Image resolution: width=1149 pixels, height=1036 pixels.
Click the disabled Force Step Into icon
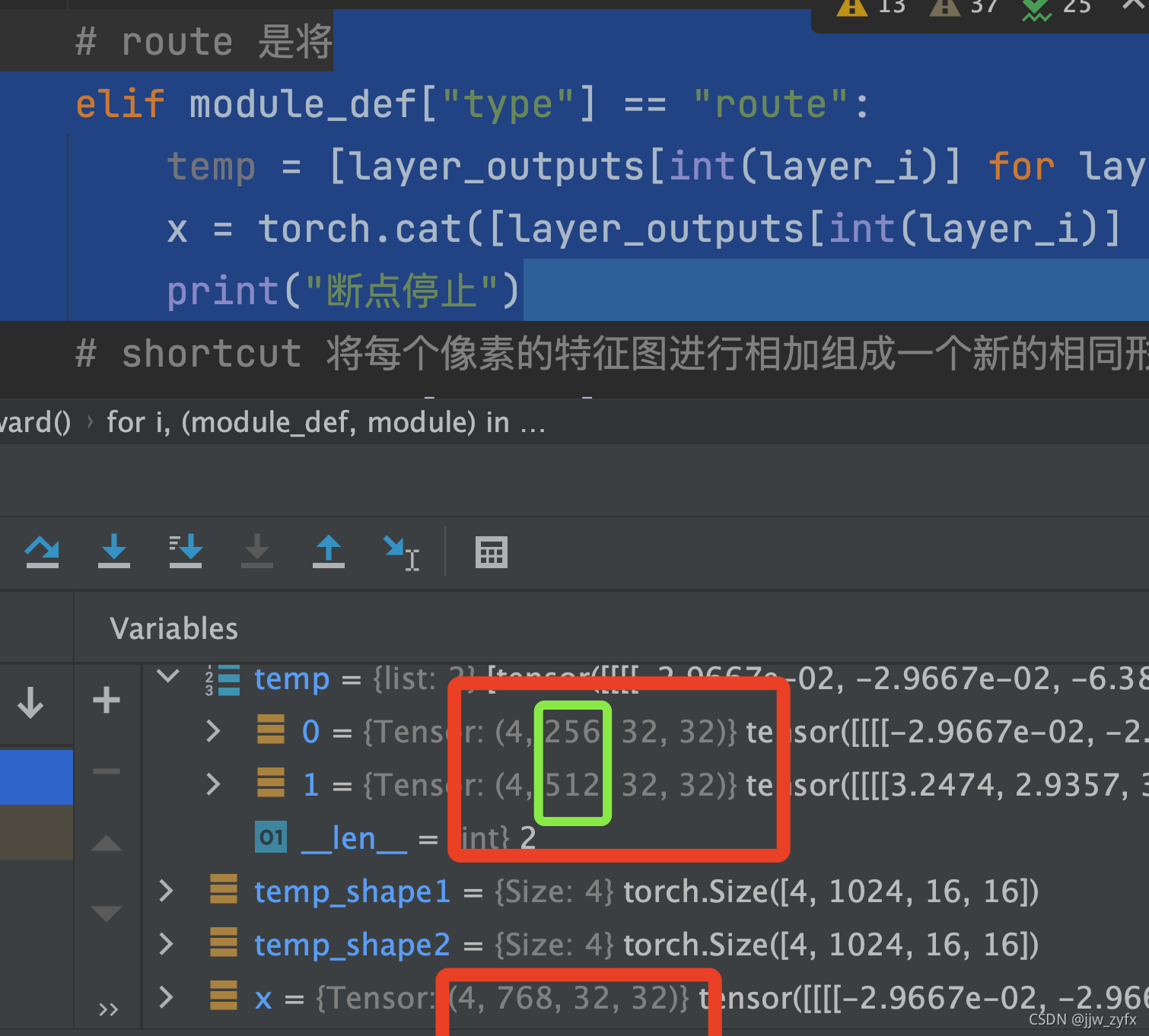point(257,551)
